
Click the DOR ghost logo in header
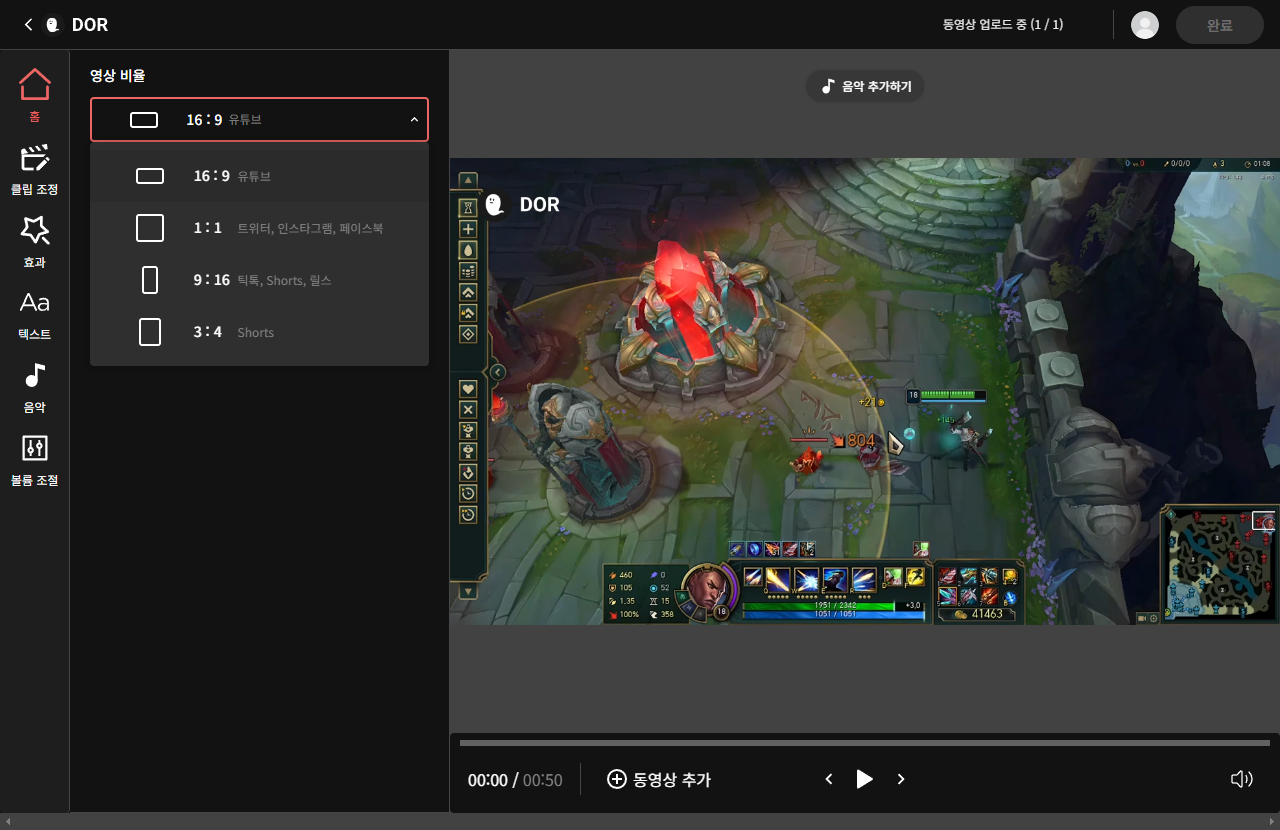click(53, 25)
